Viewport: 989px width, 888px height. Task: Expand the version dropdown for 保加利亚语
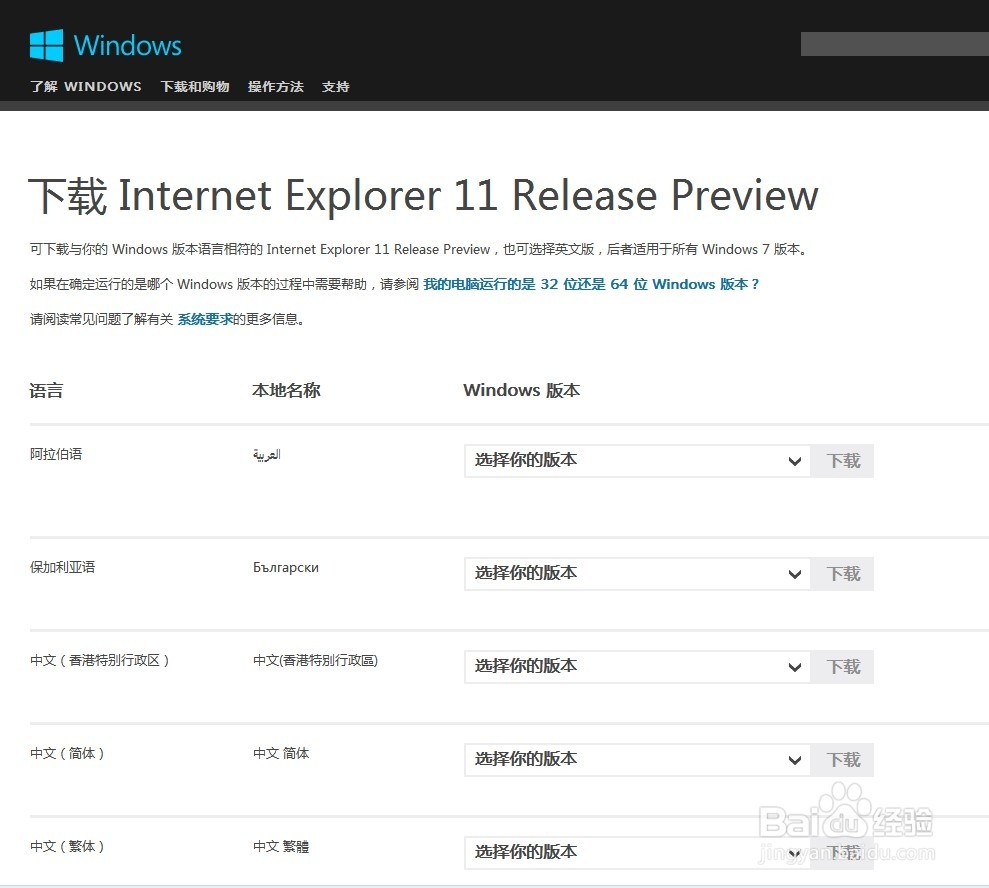coord(637,574)
